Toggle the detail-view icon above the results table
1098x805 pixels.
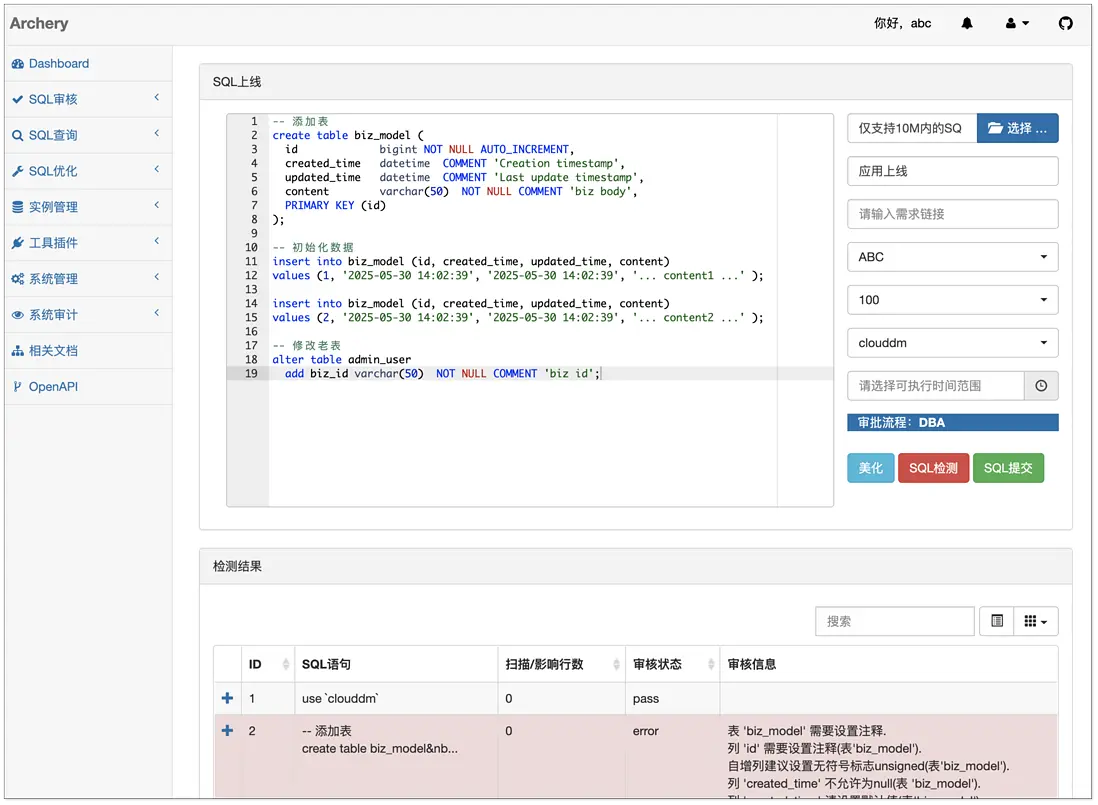(x=996, y=621)
